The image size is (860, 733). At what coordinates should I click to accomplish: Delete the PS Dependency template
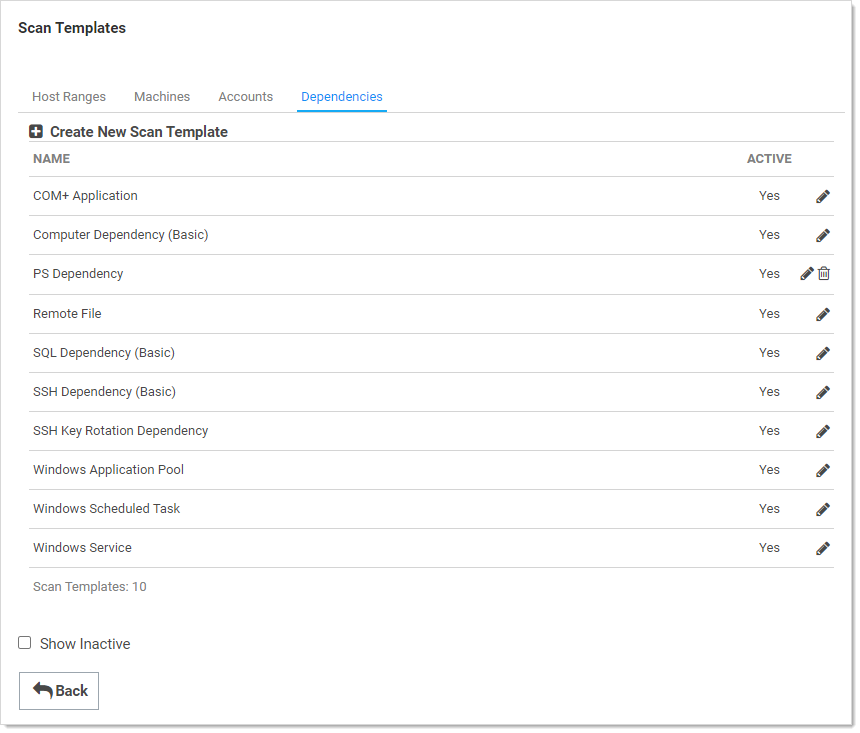tap(824, 274)
